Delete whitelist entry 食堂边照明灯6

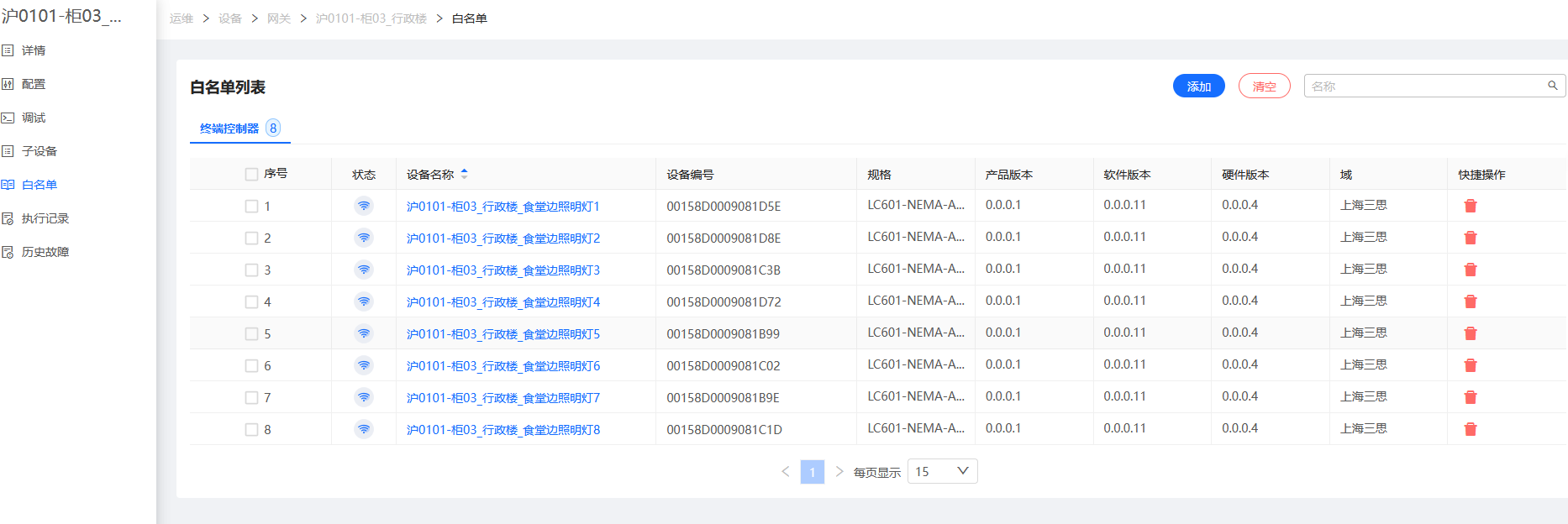(x=1471, y=365)
